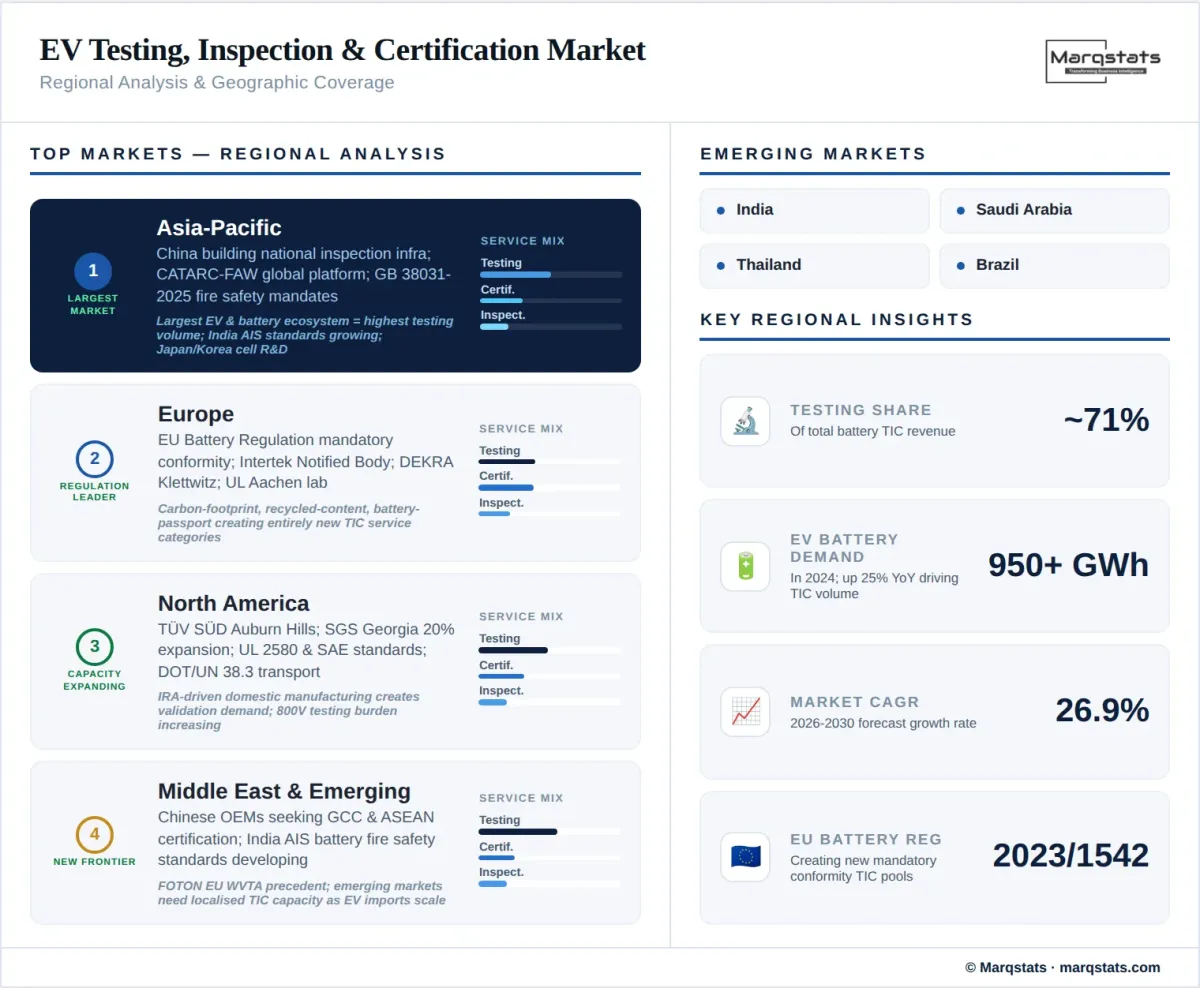Open the Key Regional Insights section
The height and width of the screenshot is (988, 1200).
(835, 319)
